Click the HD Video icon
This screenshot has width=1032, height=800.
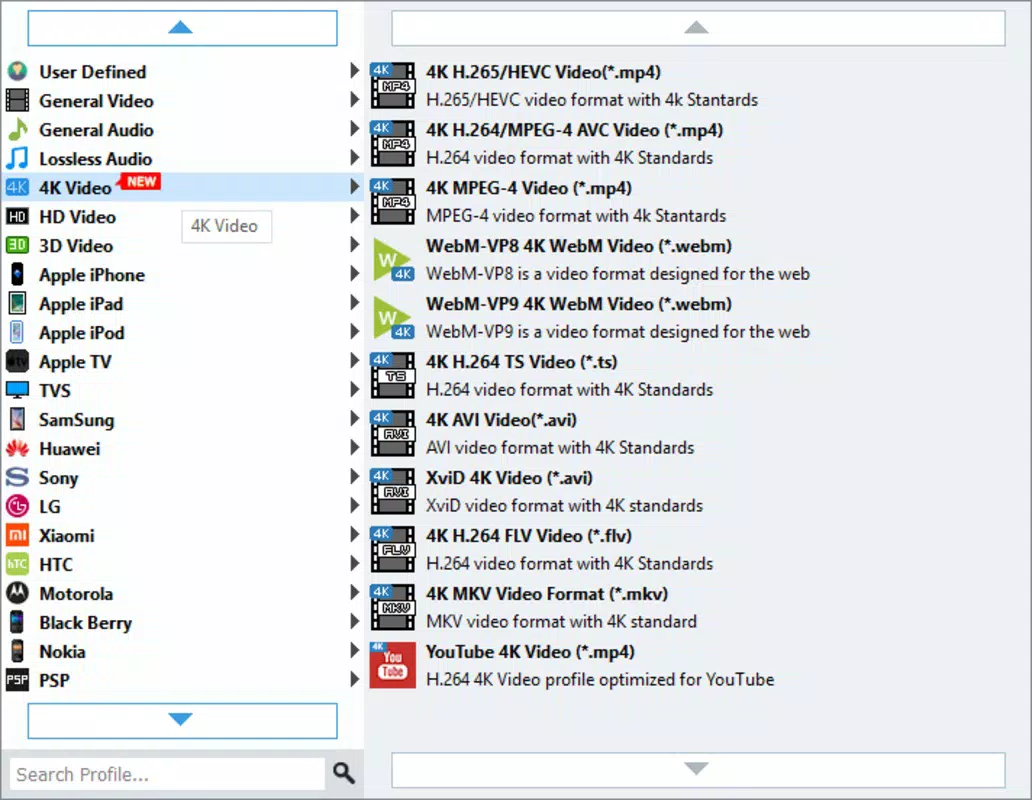[x=17, y=216]
